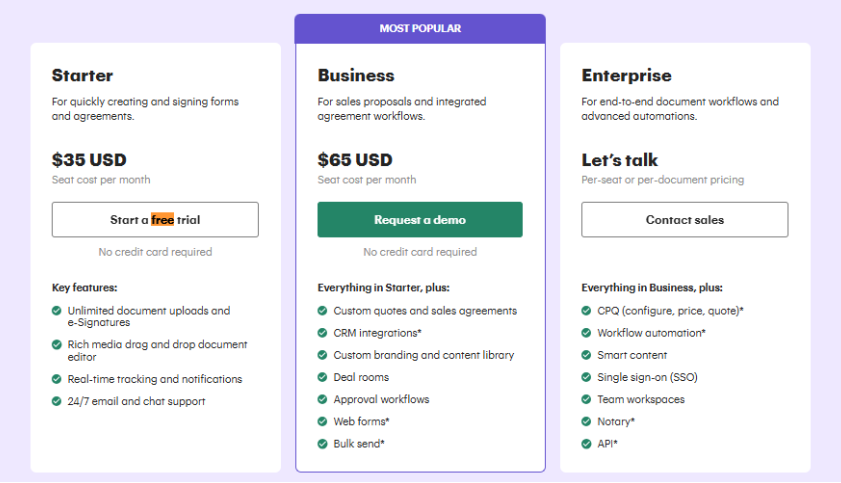Click checkmark icon next to Workflow automation

click(x=587, y=333)
